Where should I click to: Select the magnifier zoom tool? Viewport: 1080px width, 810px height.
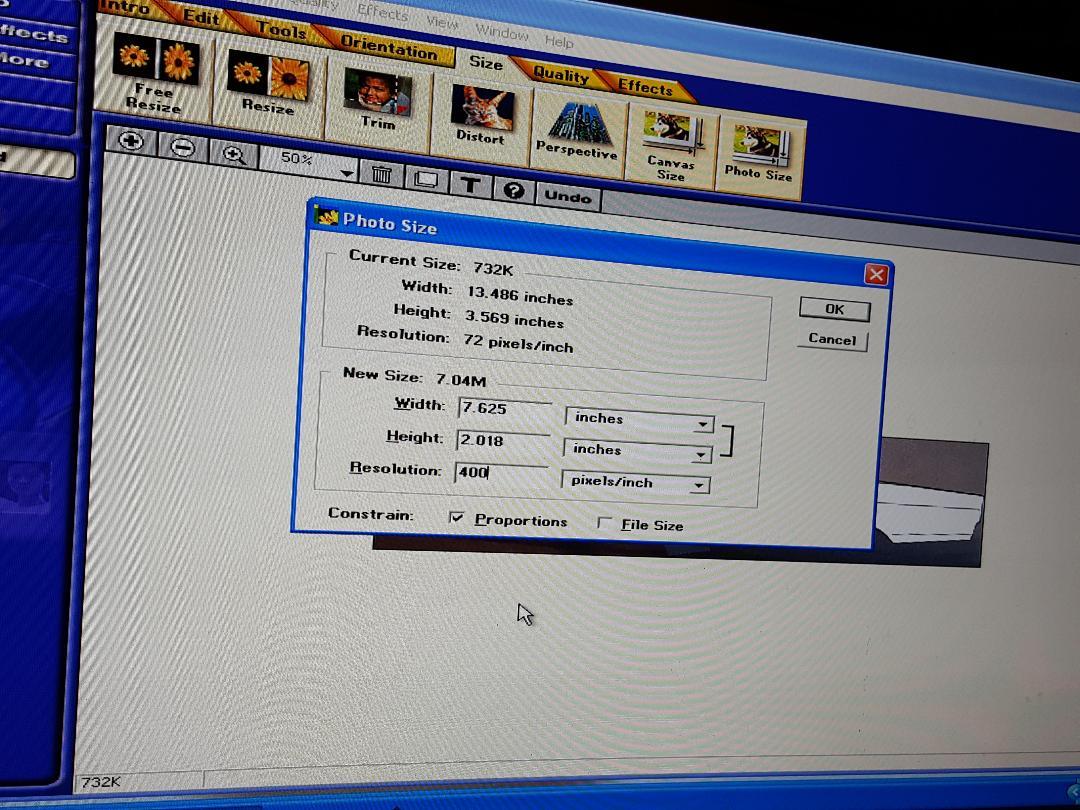coord(234,154)
